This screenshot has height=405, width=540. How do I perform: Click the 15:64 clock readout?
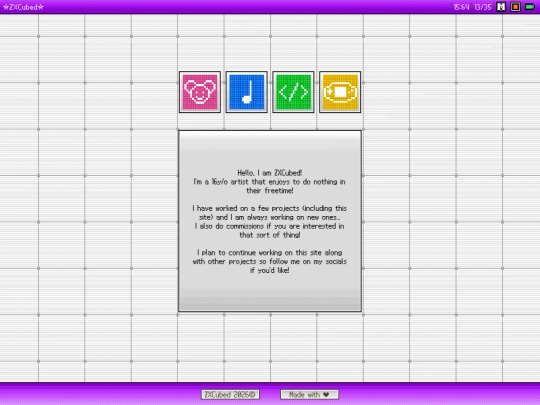click(461, 7)
